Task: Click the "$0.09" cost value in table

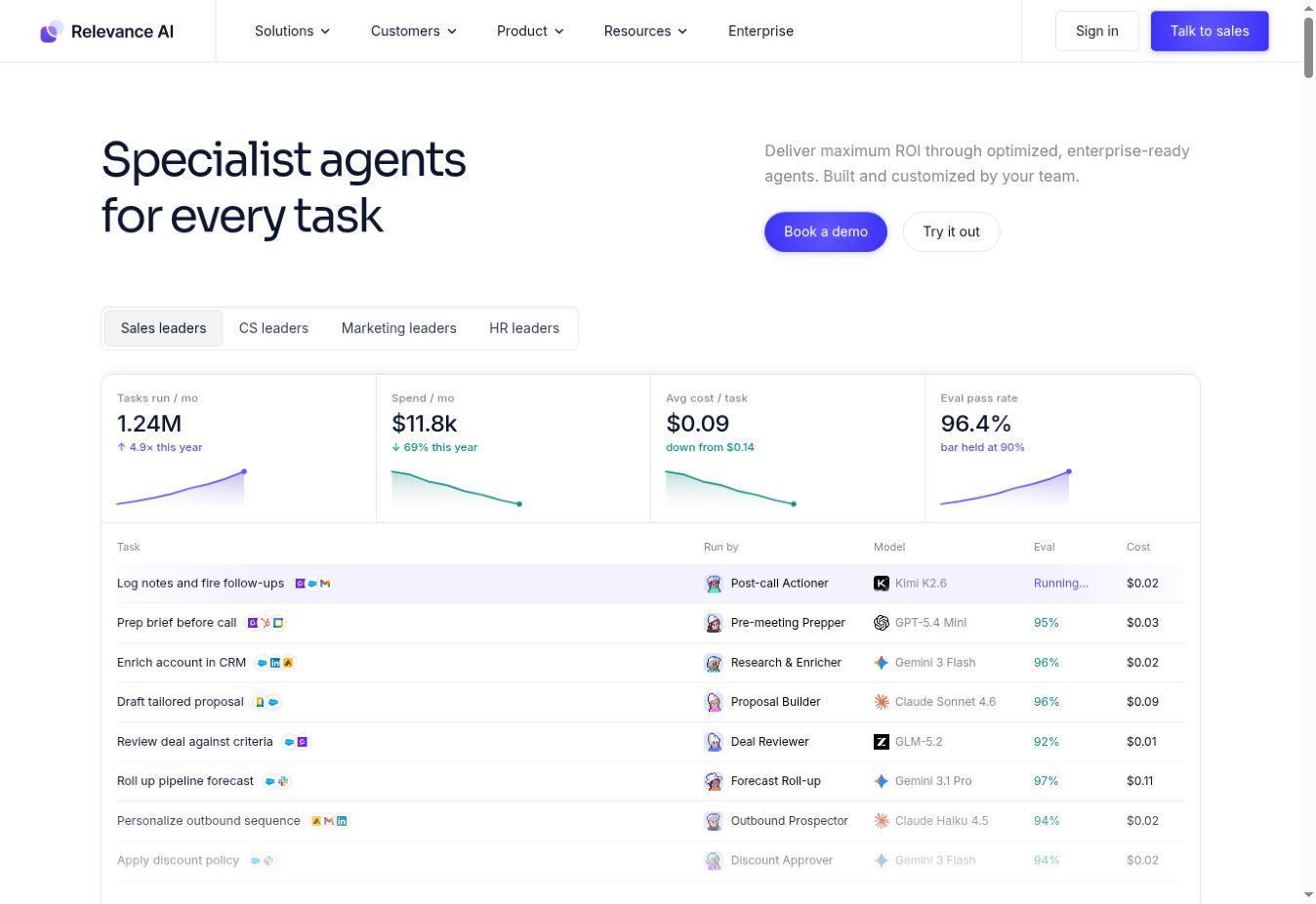Action: tap(1142, 702)
